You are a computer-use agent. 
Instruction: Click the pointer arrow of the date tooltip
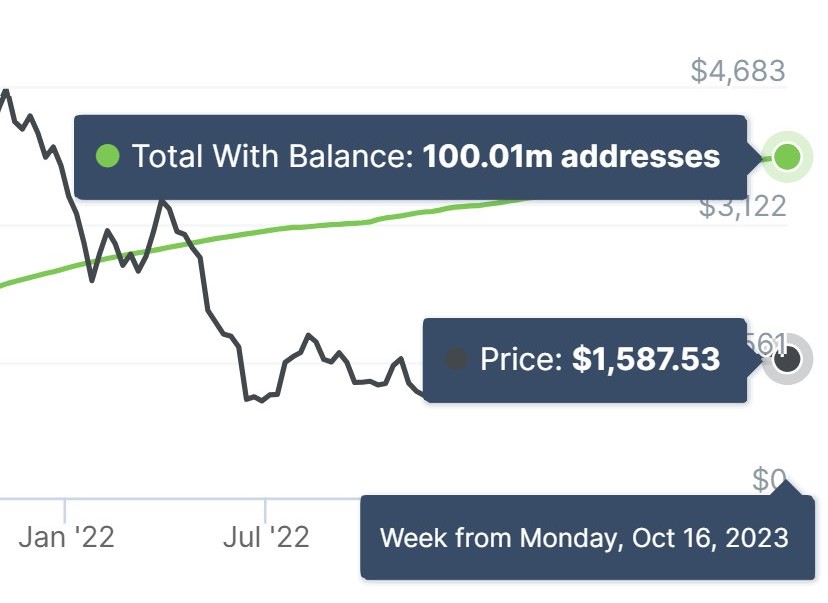coord(790,488)
